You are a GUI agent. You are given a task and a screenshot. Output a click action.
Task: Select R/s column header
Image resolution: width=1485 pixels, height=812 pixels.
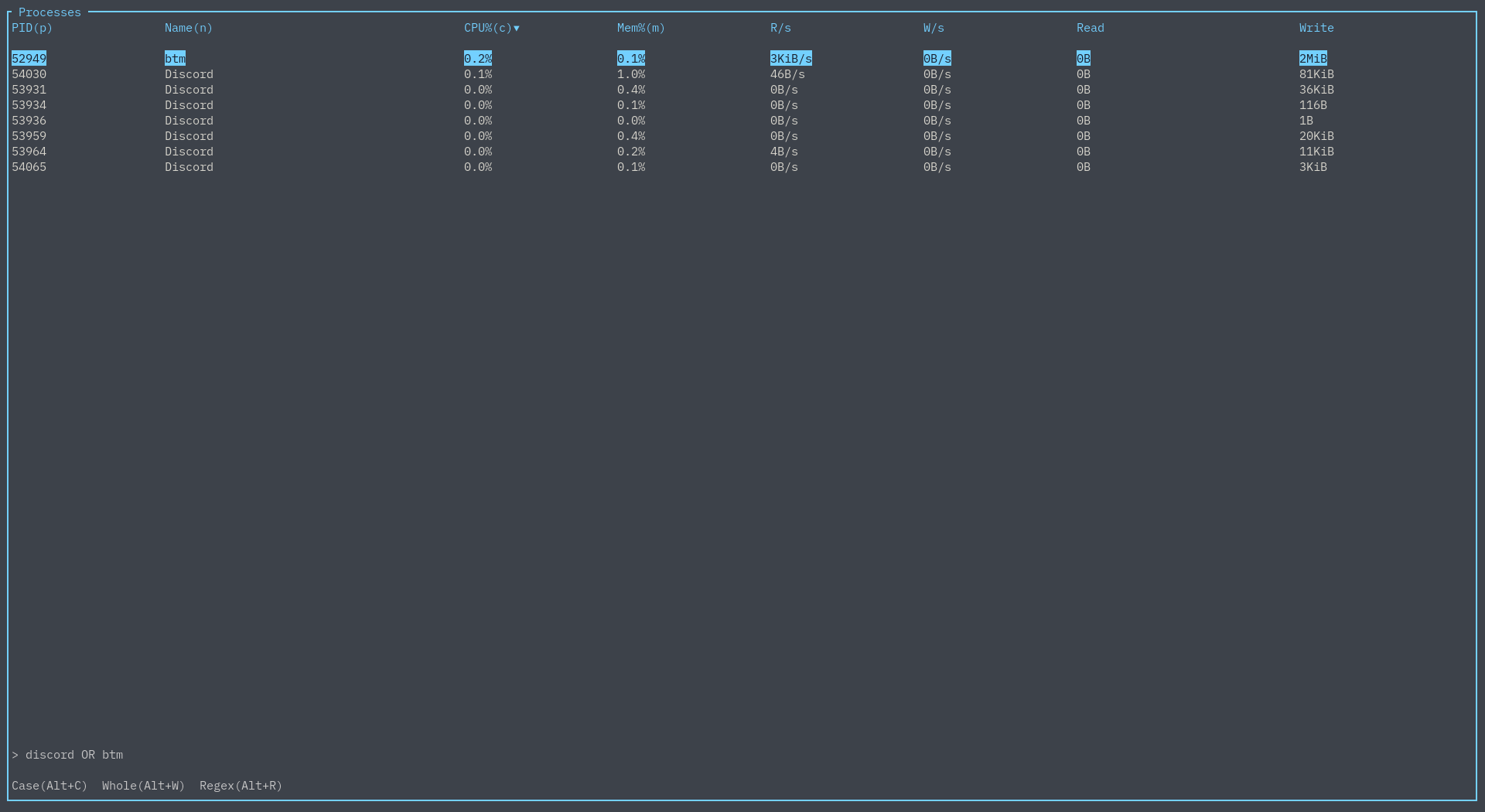(x=780, y=28)
